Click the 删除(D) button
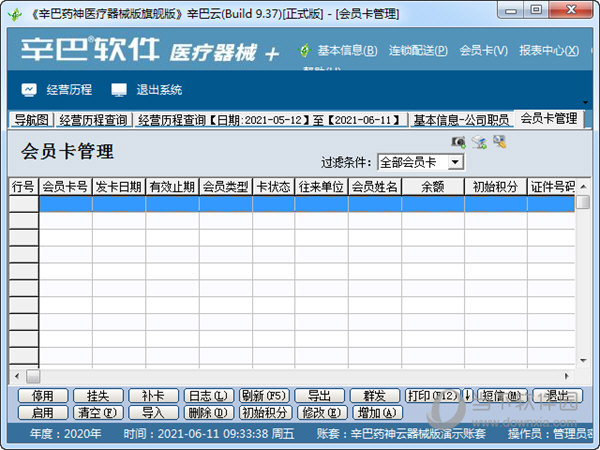The image size is (600, 450). (209, 412)
